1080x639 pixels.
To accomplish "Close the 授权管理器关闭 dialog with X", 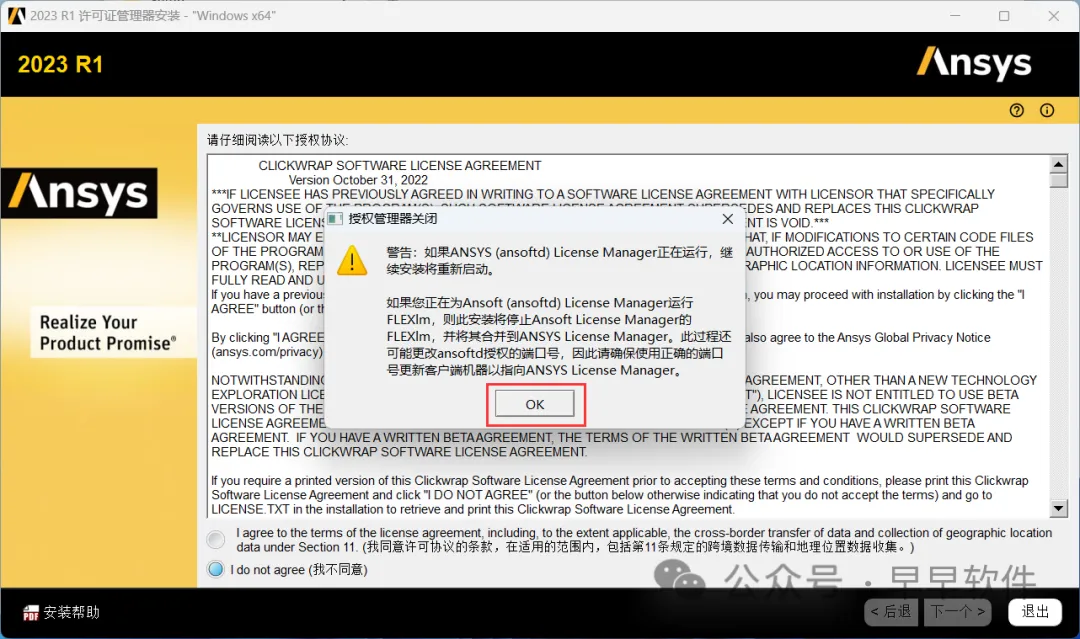I will (727, 219).
